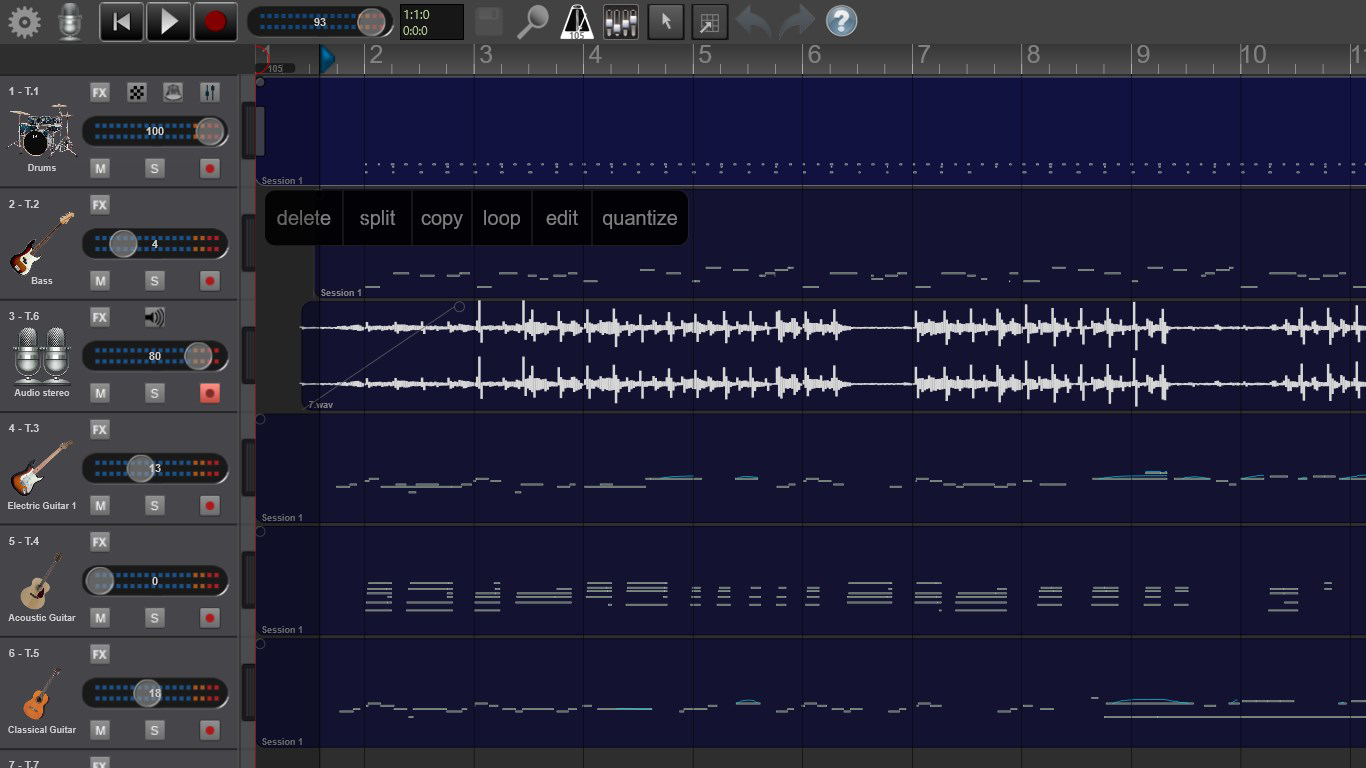Disarm recording on the Audio stereo track

point(208,393)
